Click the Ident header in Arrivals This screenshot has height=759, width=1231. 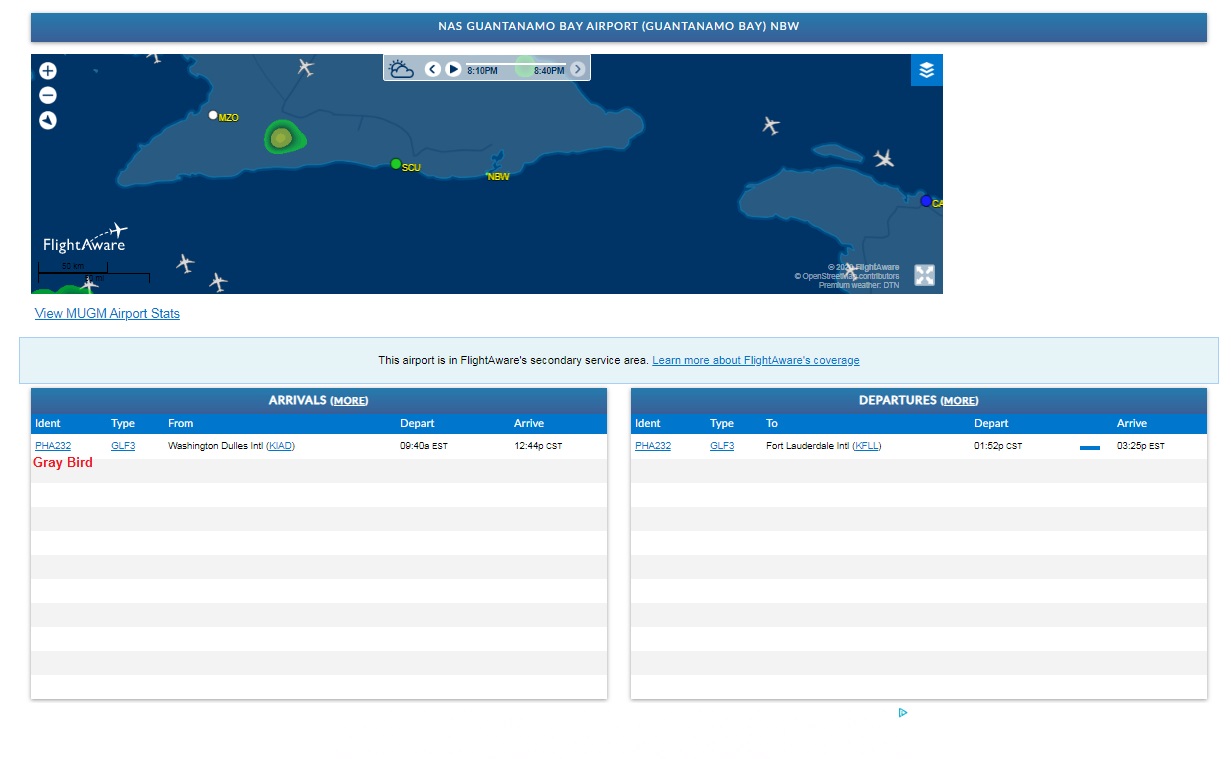click(48, 423)
